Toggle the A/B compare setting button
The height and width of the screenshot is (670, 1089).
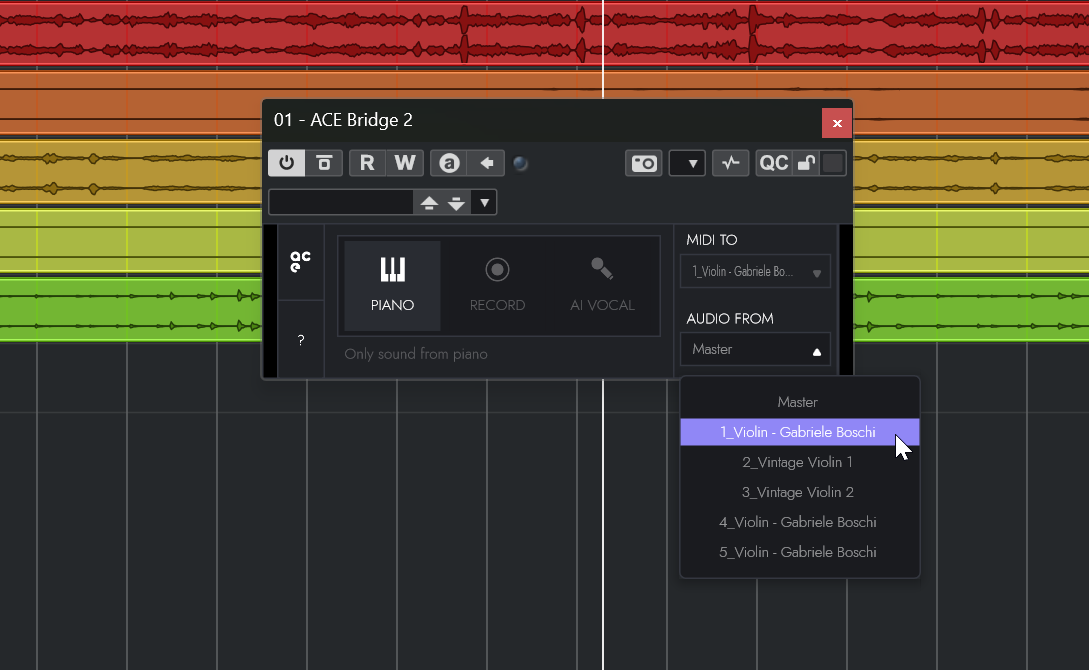pyautogui.click(x=449, y=163)
